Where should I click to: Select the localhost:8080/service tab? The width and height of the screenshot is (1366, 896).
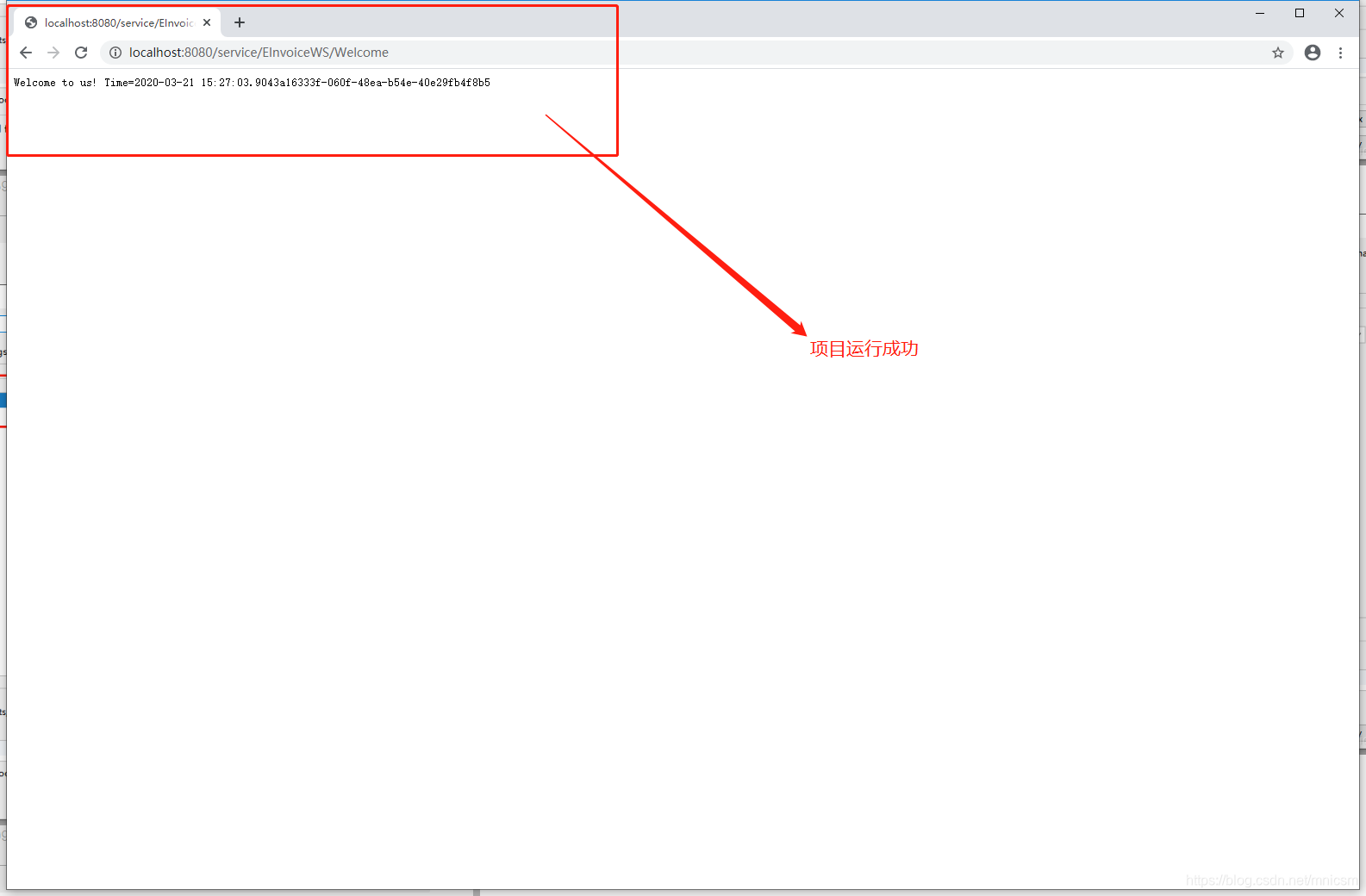point(117,22)
